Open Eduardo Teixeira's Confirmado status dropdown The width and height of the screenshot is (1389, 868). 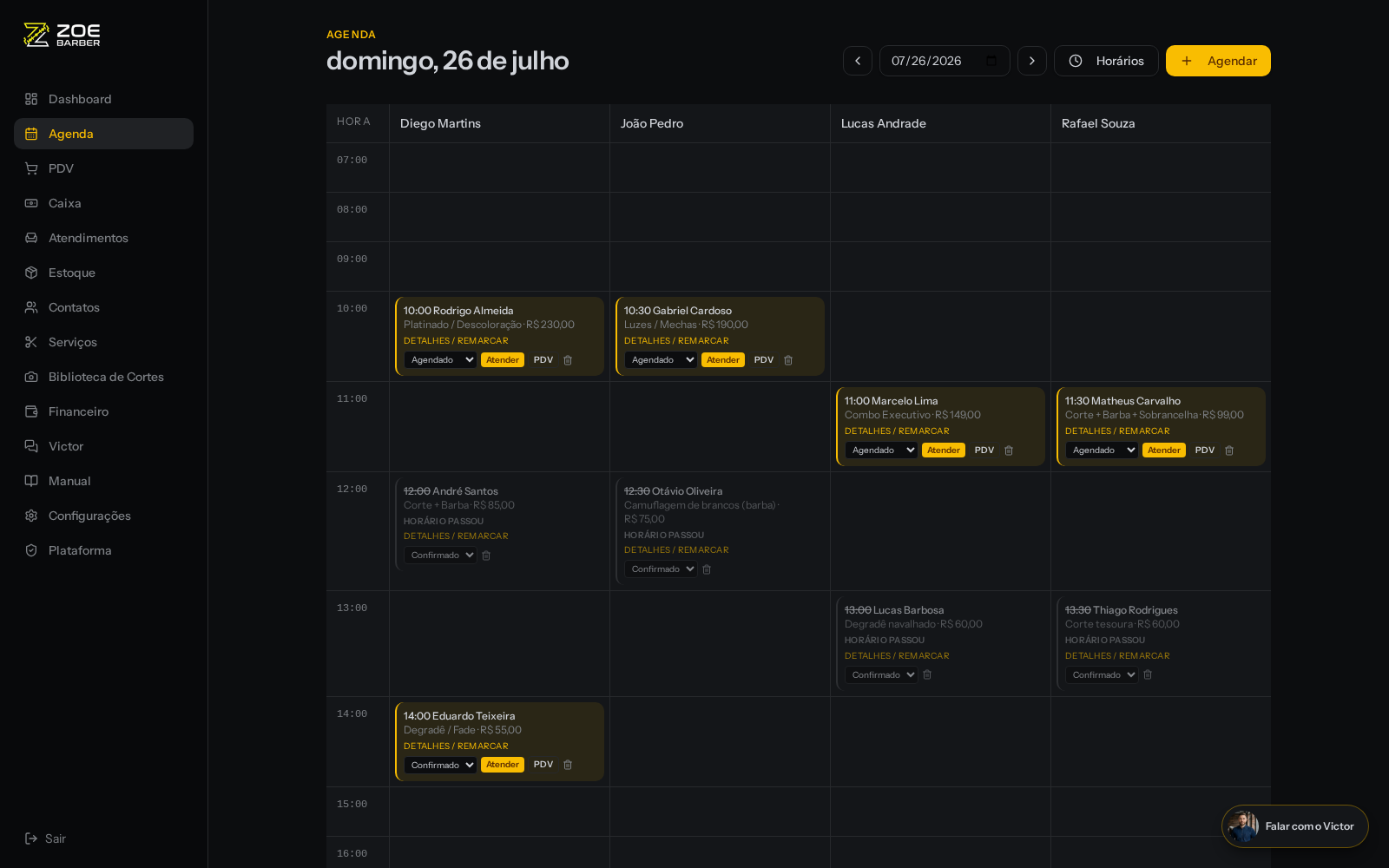(x=440, y=766)
